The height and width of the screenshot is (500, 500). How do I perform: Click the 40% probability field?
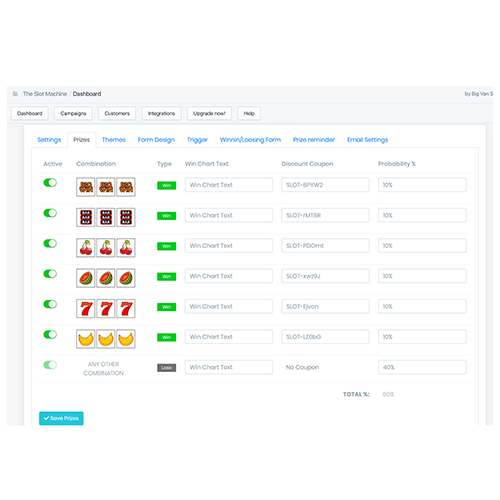[422, 367]
